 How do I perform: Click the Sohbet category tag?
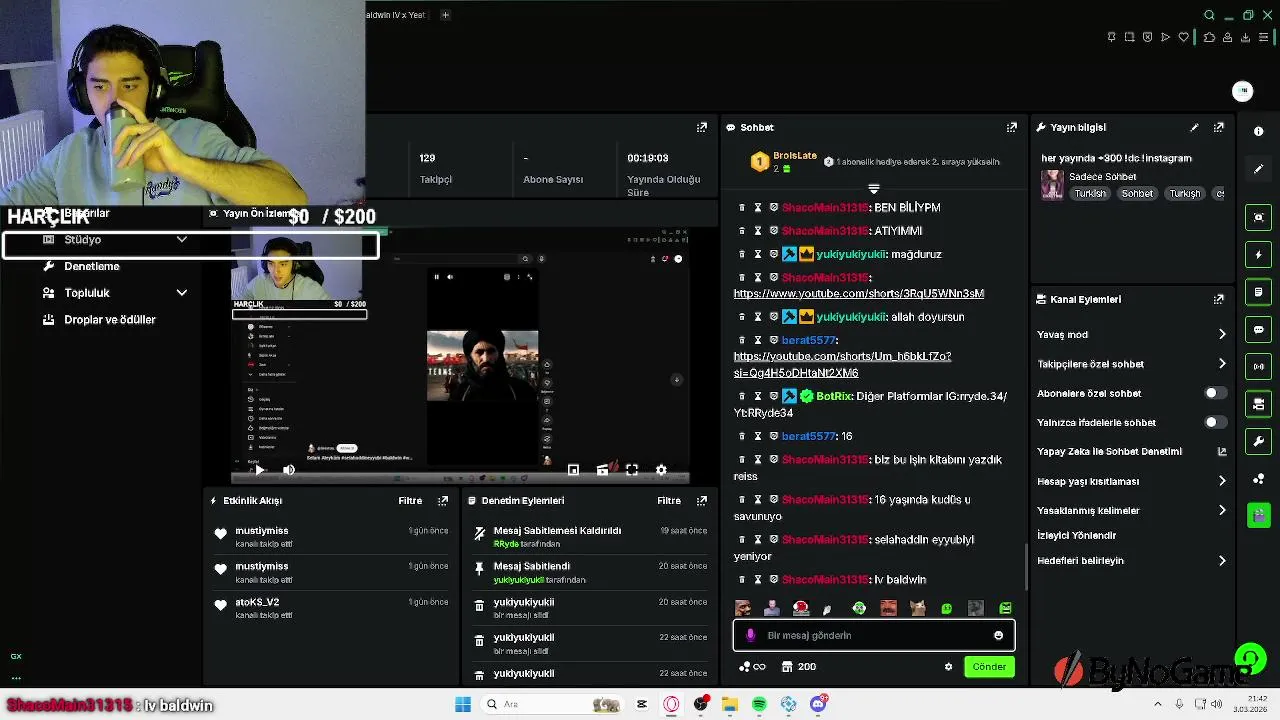[1137, 194]
